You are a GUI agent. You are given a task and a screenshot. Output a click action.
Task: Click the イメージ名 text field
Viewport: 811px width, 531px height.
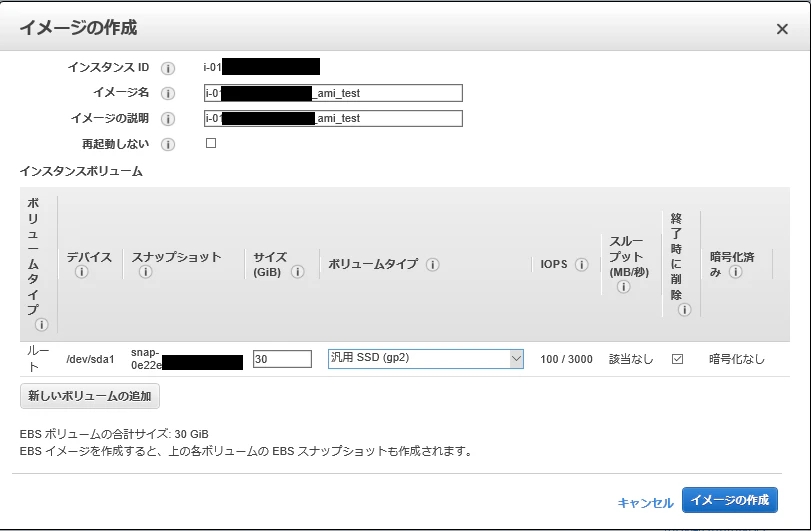click(333, 93)
